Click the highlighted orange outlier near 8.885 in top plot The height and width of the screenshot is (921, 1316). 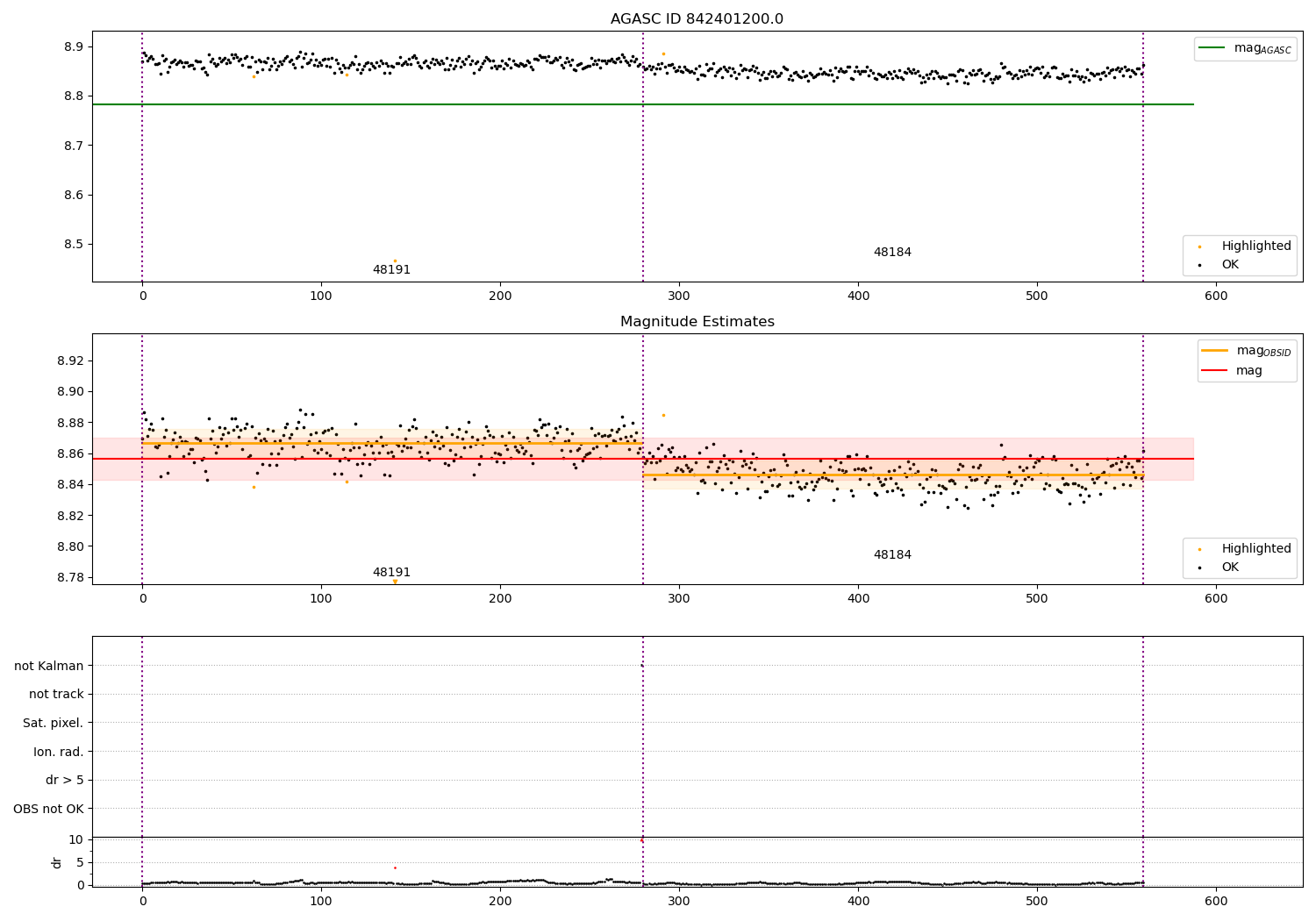(x=663, y=54)
